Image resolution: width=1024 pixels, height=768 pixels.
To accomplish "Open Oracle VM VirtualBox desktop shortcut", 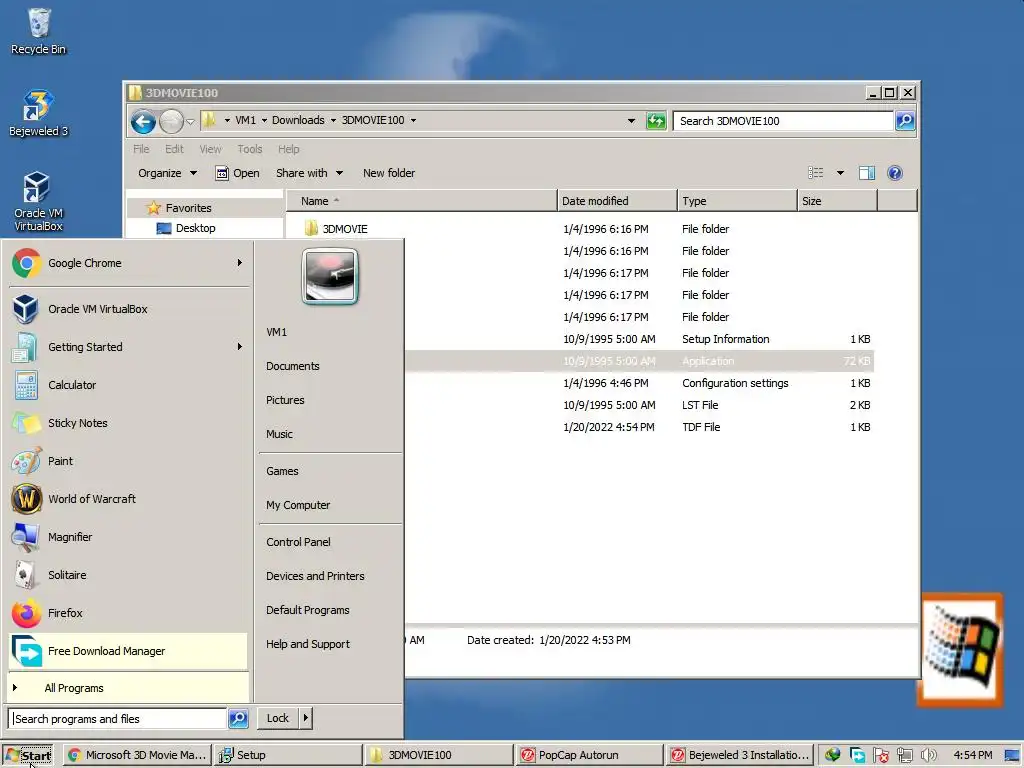I will tap(39, 201).
